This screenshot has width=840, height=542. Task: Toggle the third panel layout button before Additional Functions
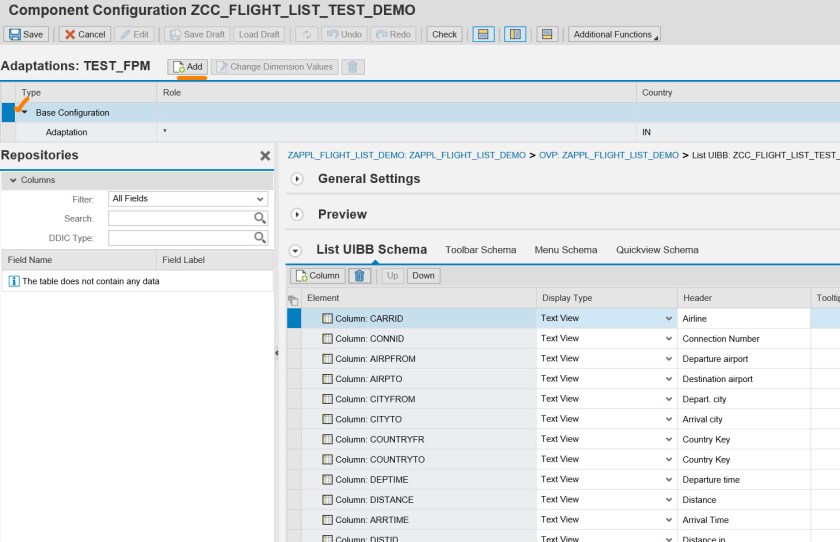click(x=547, y=34)
